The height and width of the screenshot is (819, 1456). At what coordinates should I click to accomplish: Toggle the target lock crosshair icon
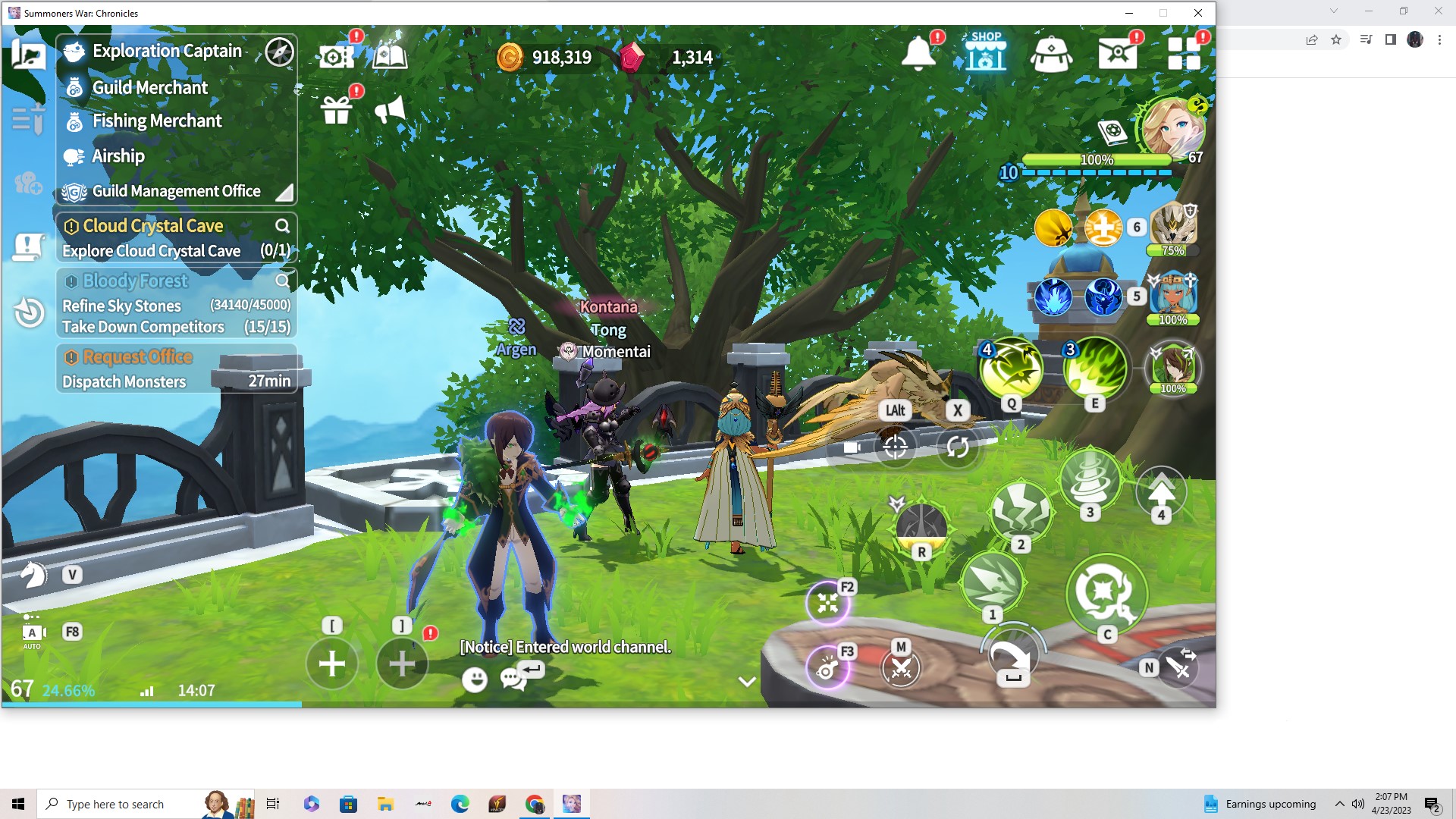pyautogui.click(x=895, y=447)
